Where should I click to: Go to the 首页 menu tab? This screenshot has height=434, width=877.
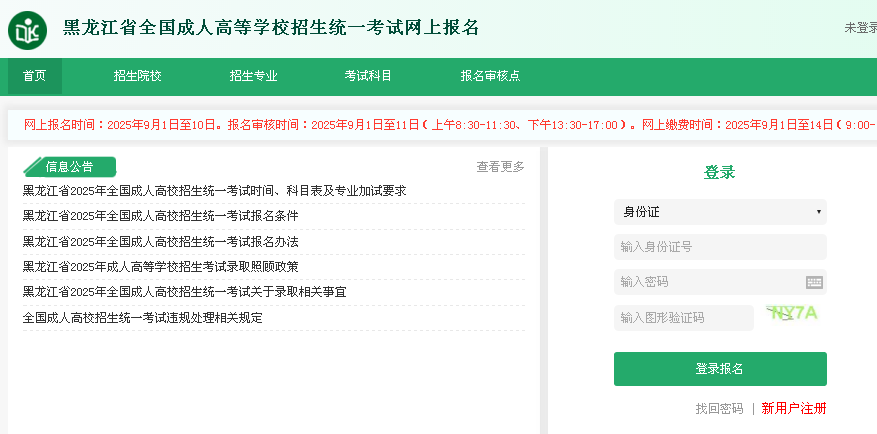[x=35, y=76]
